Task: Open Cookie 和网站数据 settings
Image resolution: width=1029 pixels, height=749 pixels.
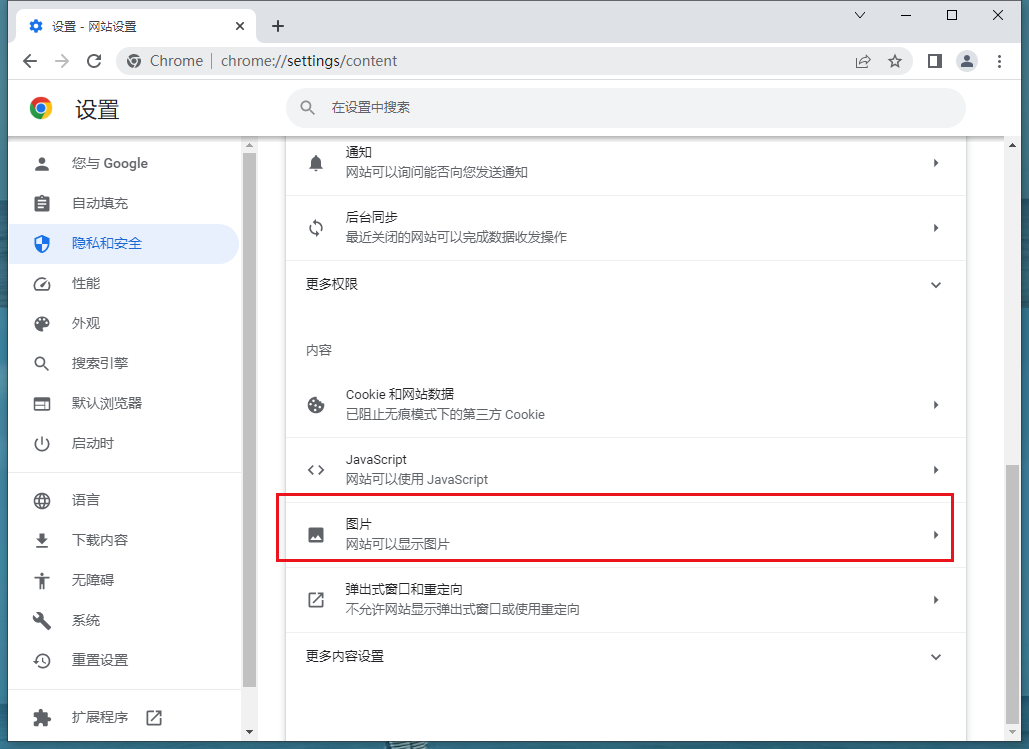Action: [x=625, y=405]
